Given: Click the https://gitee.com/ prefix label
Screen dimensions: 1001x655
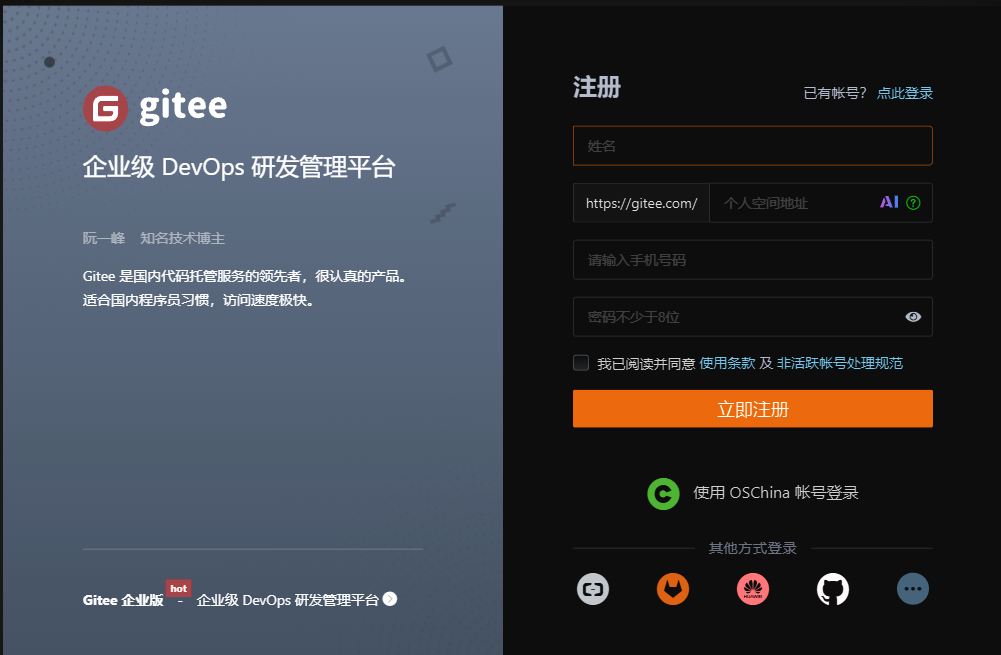Looking at the screenshot, I should click(642, 203).
